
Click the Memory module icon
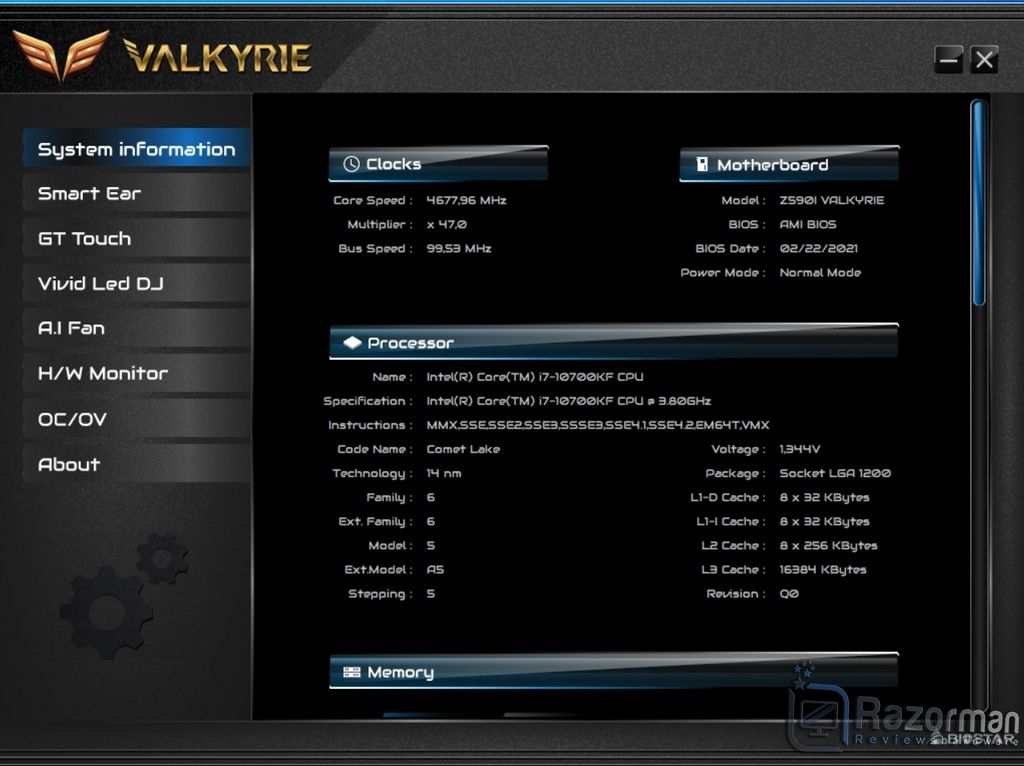tap(351, 672)
